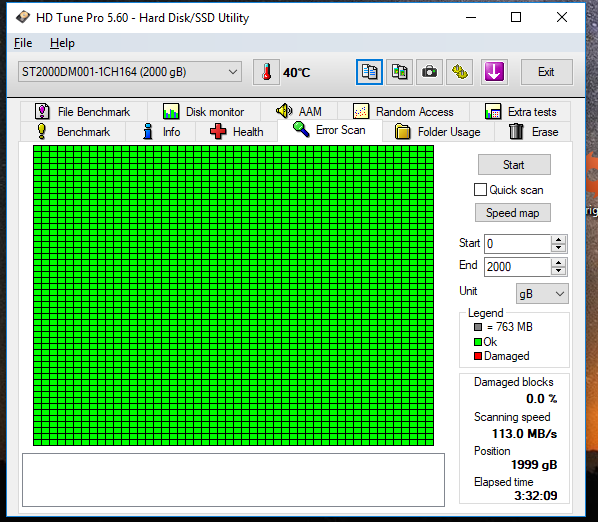Increase the Start value with up arrow

point(559,239)
